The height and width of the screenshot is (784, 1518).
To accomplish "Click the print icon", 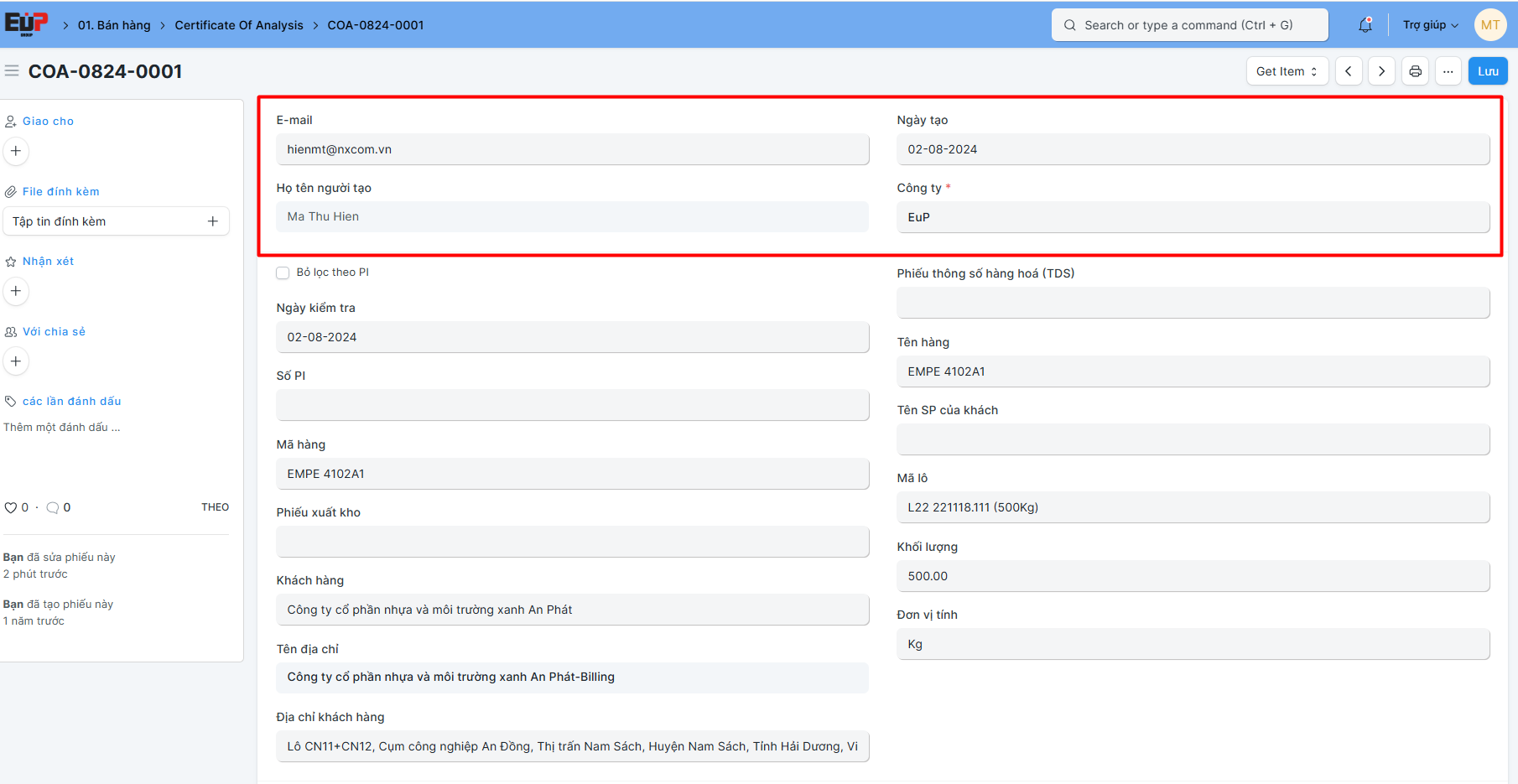I will click(1415, 71).
